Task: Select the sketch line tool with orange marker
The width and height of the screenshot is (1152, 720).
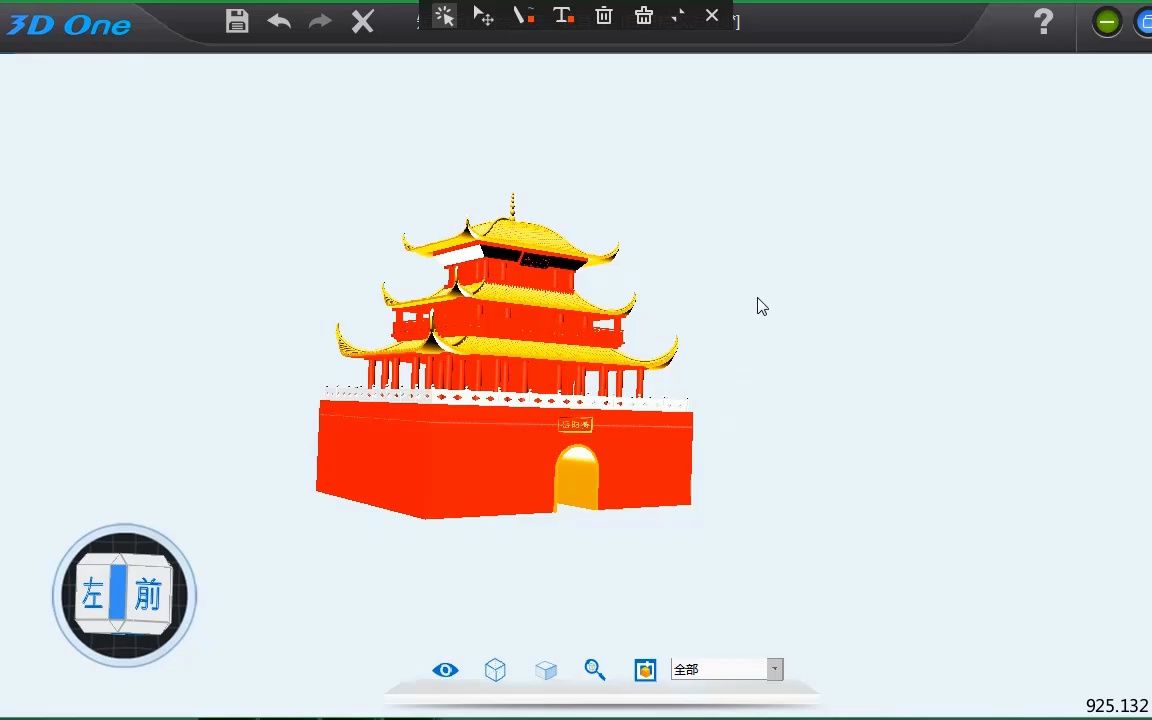Action: pos(523,16)
